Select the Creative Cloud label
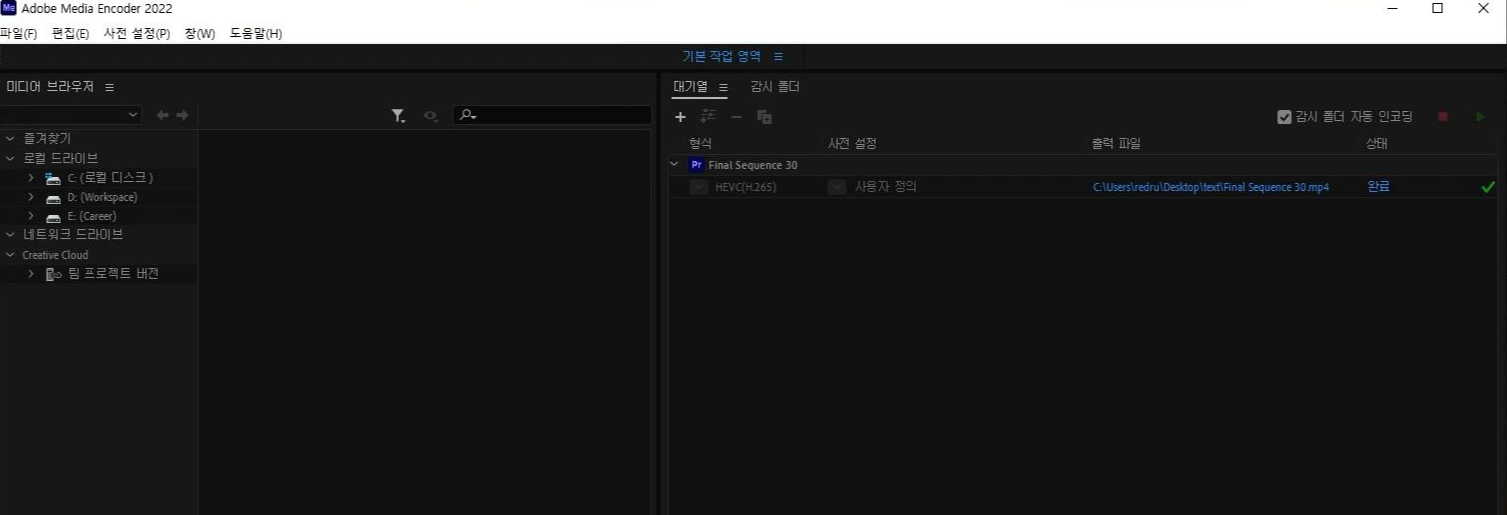The height and width of the screenshot is (515, 1507). click(x=55, y=255)
